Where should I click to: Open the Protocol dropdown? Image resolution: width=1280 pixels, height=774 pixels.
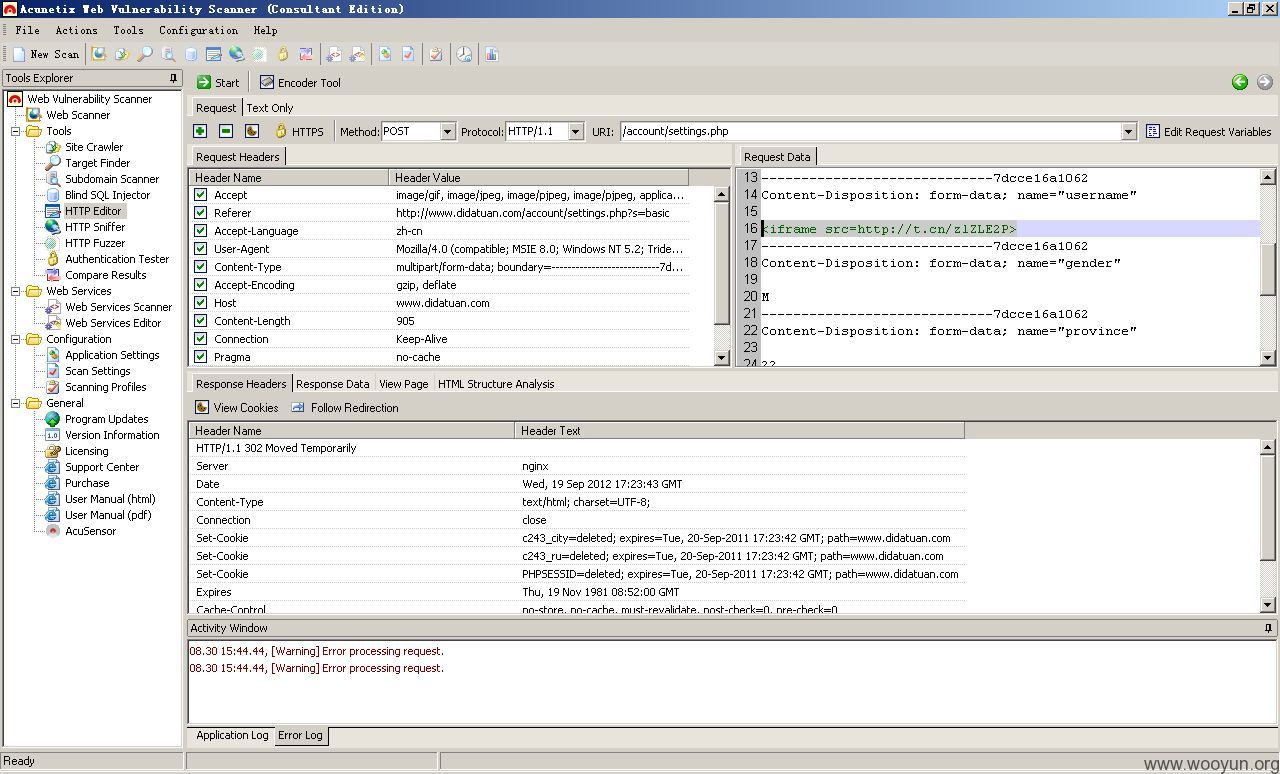point(575,131)
